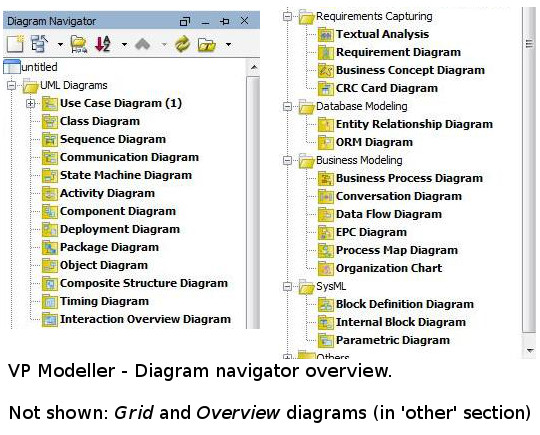
Task: Click the Business Concept Diagram icon
Action: pos(326,70)
